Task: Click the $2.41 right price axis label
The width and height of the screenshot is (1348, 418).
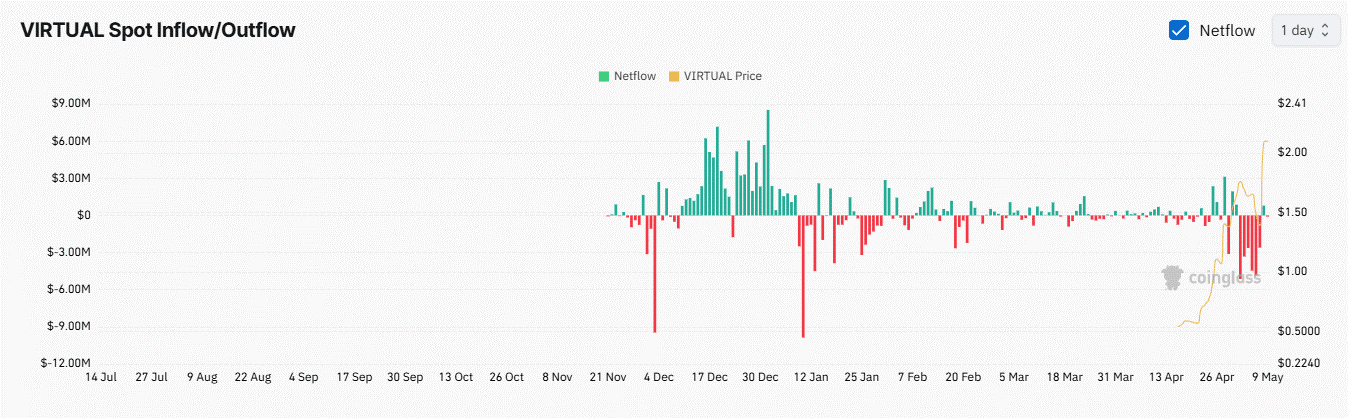Action: click(x=1291, y=103)
